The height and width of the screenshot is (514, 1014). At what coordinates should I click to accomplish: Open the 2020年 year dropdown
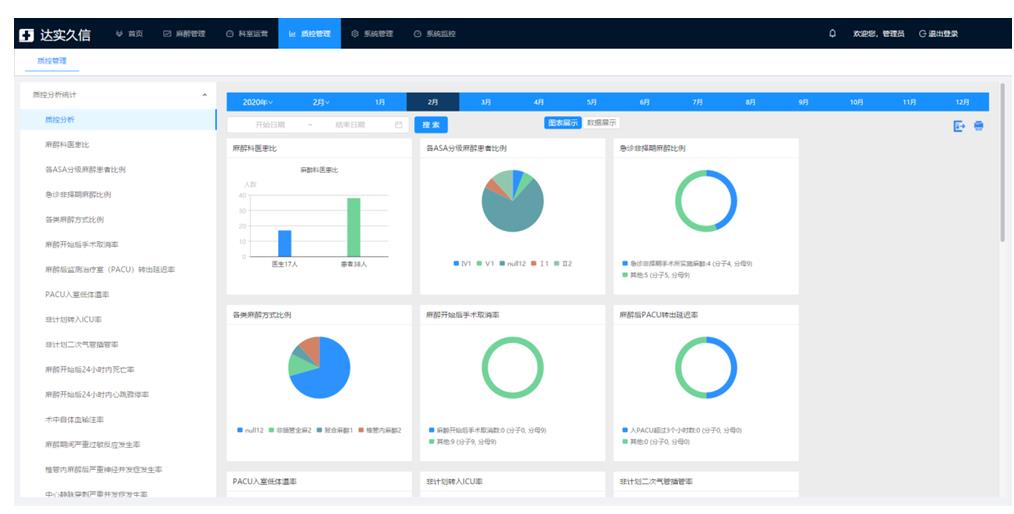pyautogui.click(x=258, y=102)
